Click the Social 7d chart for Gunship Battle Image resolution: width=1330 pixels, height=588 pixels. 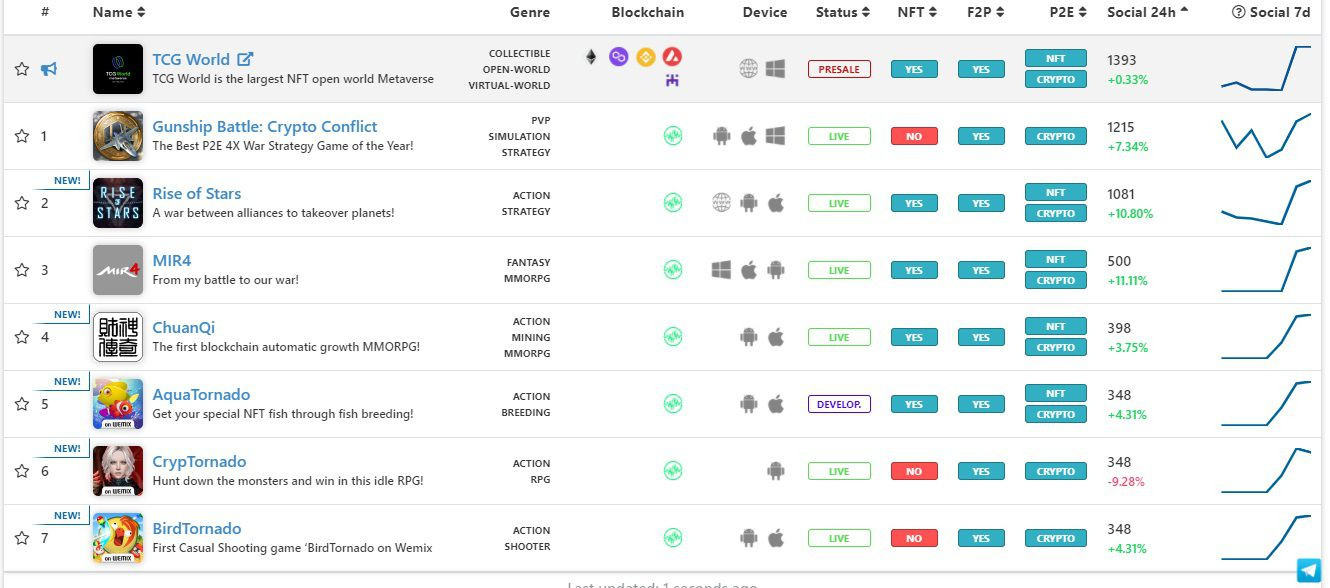(x=1265, y=136)
